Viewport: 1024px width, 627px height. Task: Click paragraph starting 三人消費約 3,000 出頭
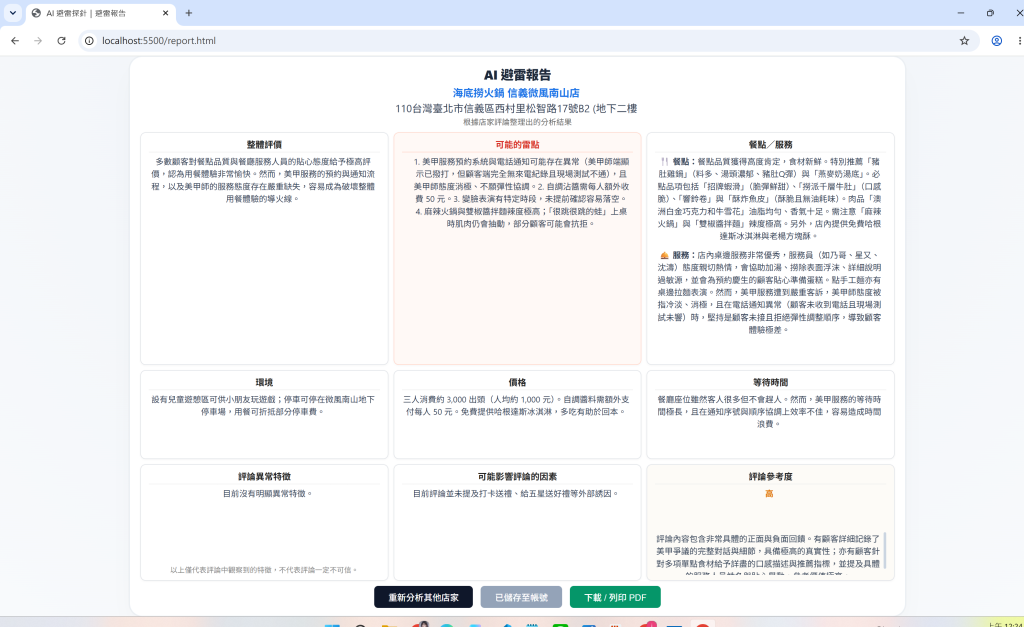click(x=517, y=406)
